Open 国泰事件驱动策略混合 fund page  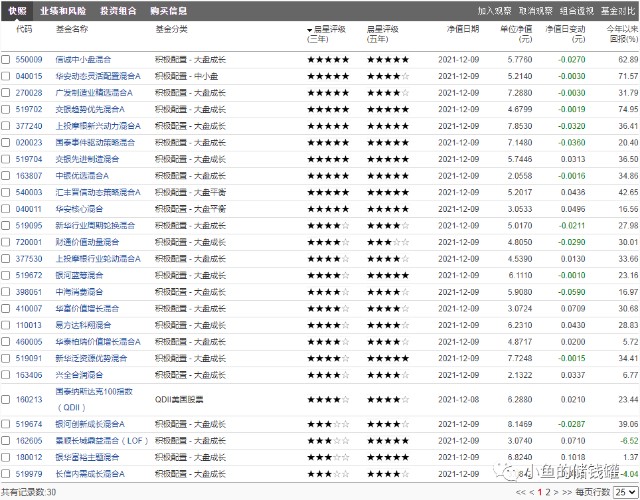click(x=95, y=142)
